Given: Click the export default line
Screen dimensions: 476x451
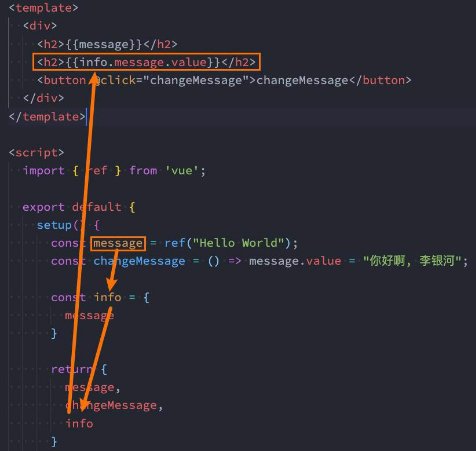Looking at the screenshot, I should pos(79,207).
